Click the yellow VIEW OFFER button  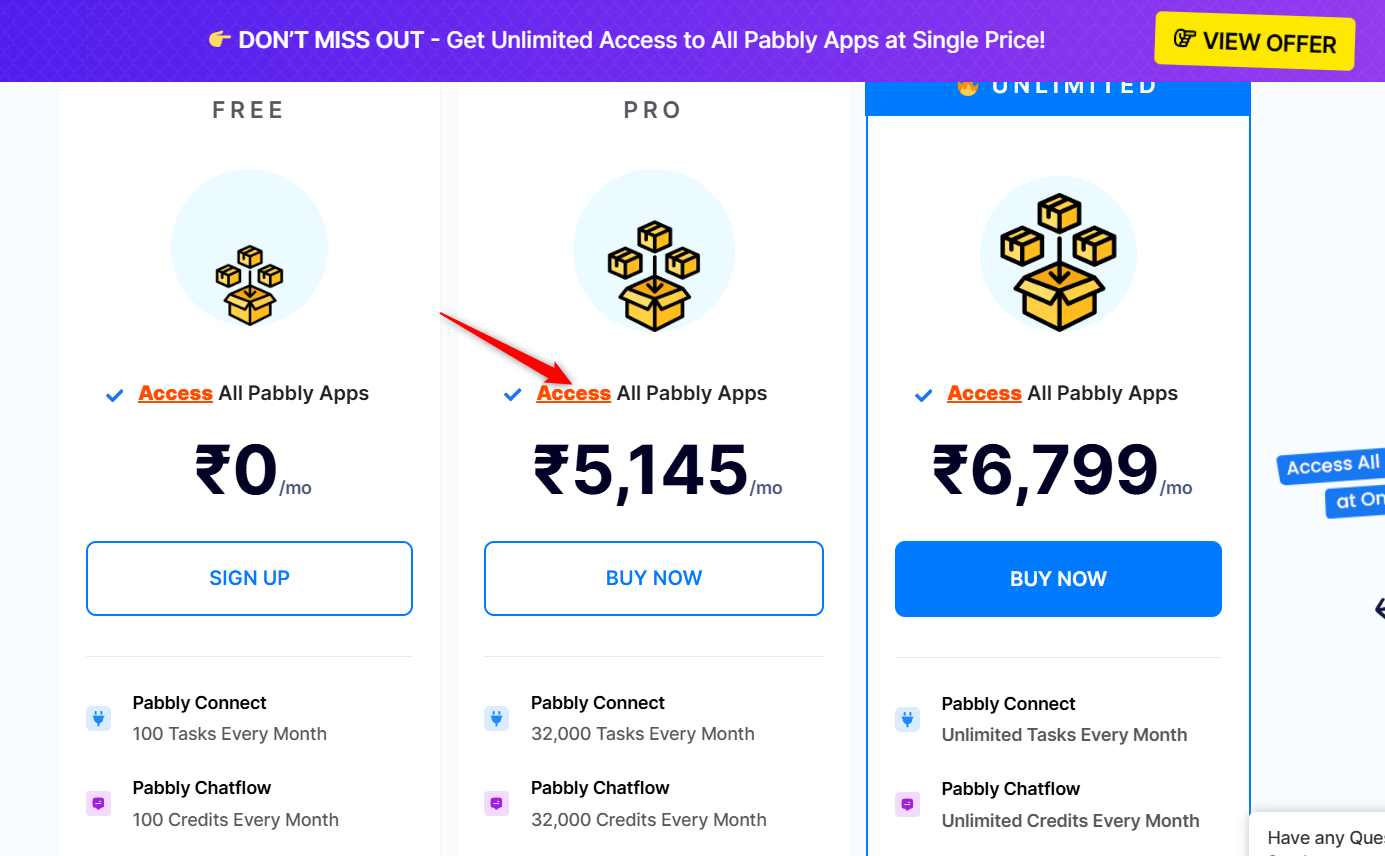1255,42
